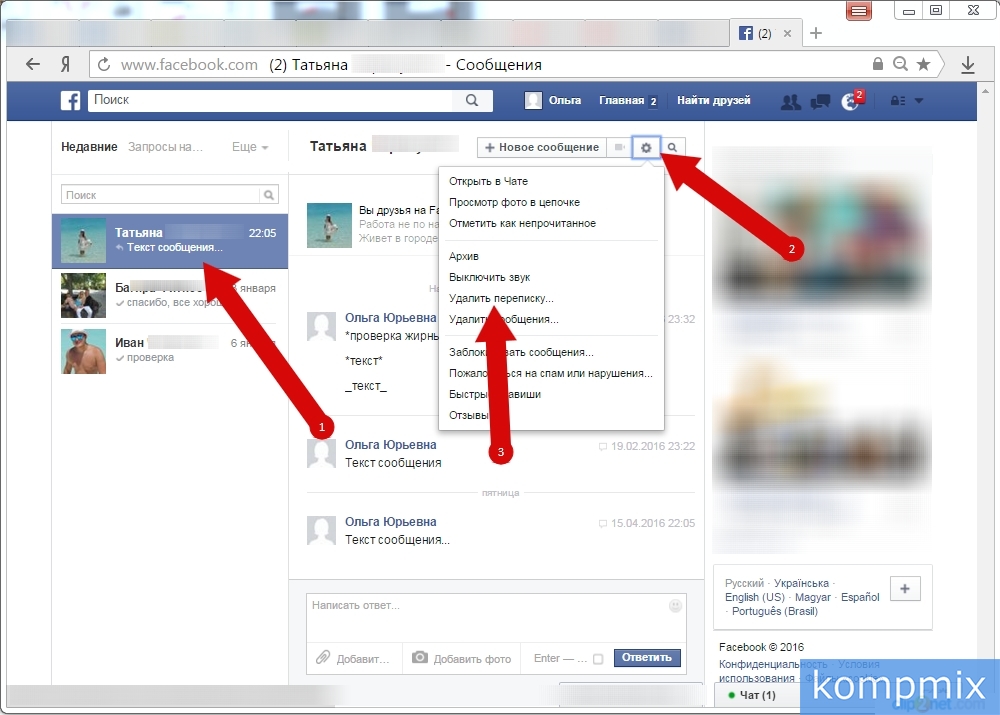
Task: Expand account menu arrow in top bar
Action: click(x=919, y=101)
